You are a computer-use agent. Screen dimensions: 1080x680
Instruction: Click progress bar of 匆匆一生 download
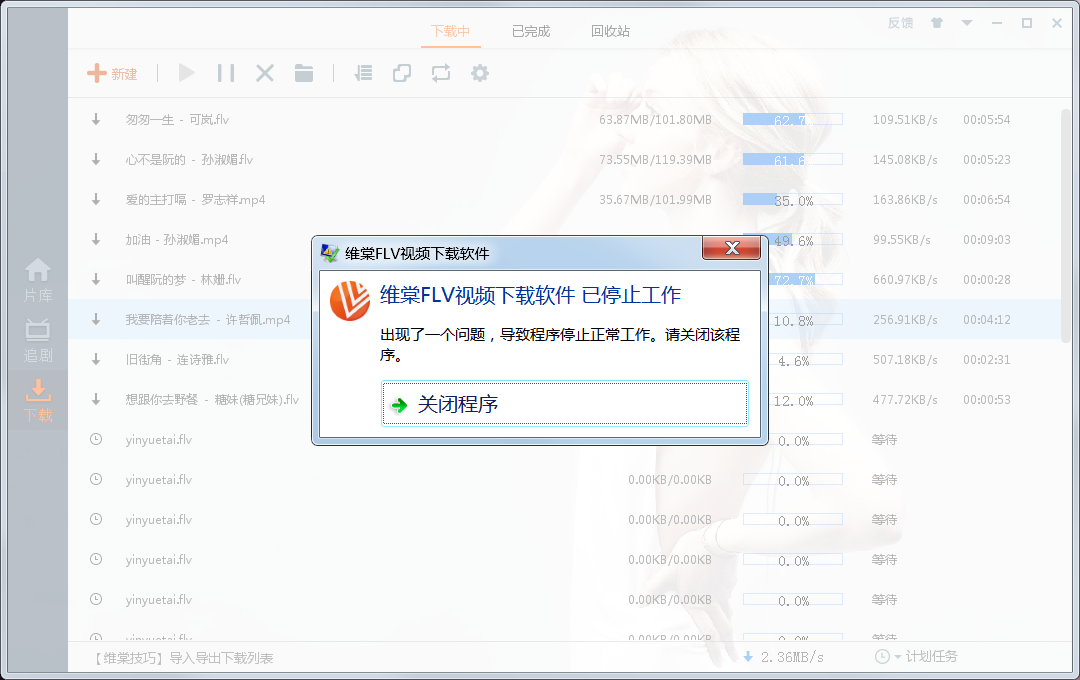pos(793,119)
